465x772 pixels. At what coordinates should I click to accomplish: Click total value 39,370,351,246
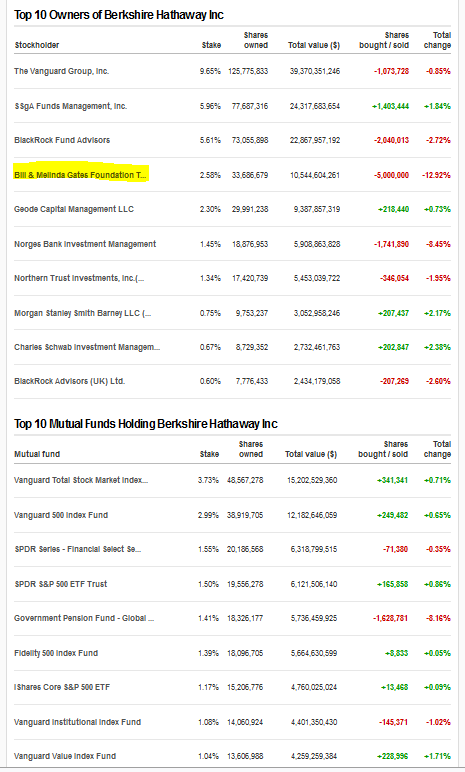click(315, 71)
